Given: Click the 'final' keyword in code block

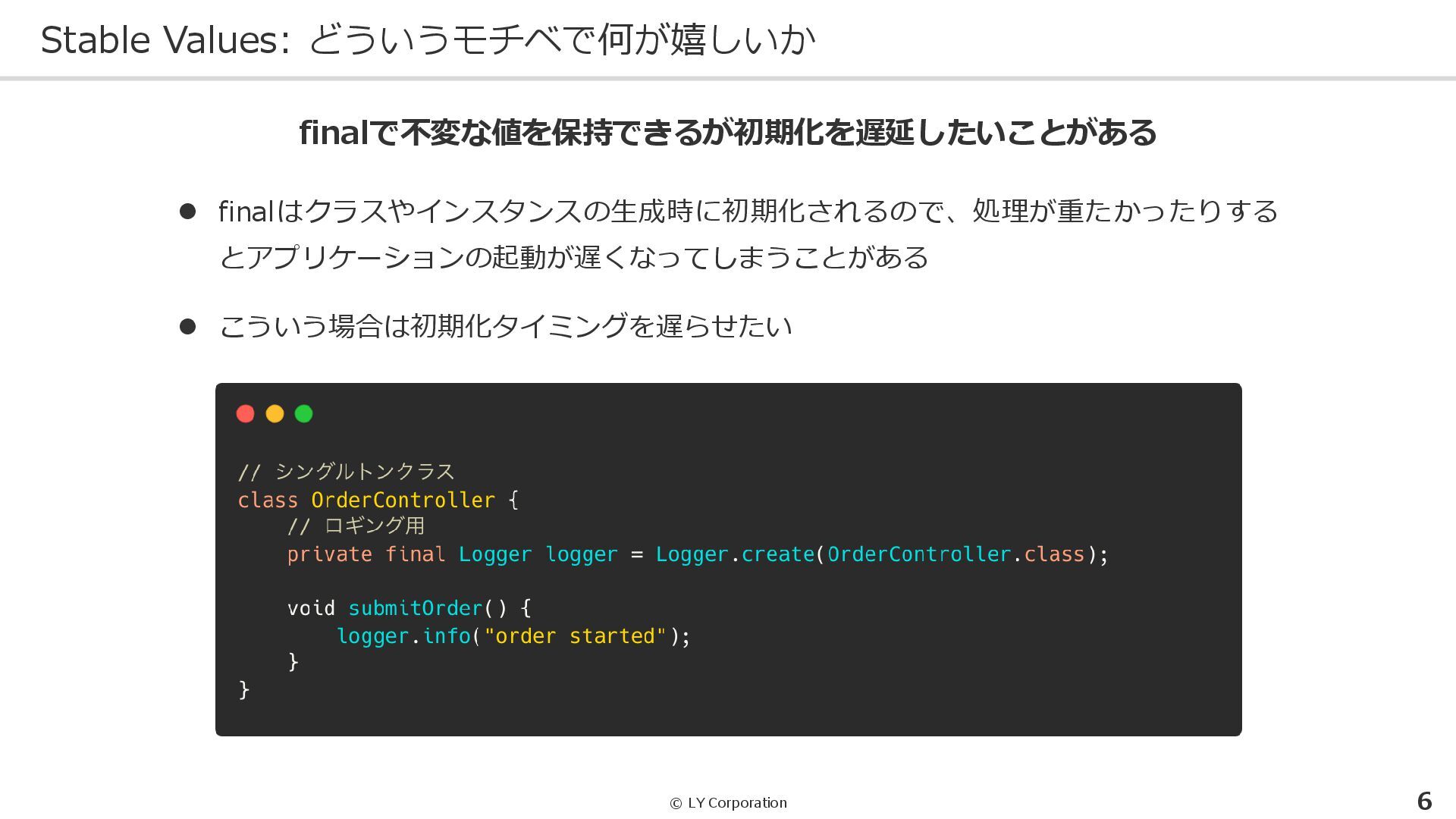Looking at the screenshot, I should pyautogui.click(x=415, y=554).
